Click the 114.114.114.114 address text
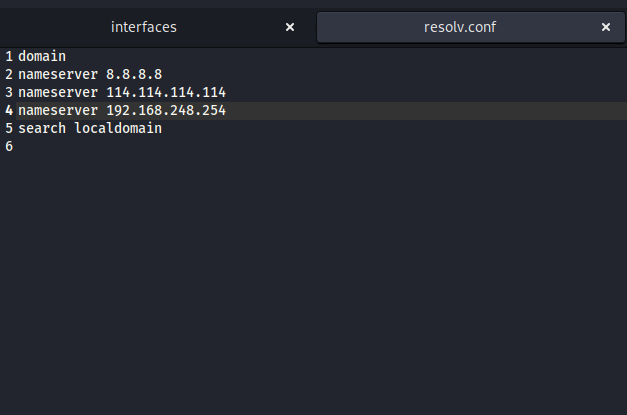The image size is (627, 415). pyautogui.click(x=166, y=92)
